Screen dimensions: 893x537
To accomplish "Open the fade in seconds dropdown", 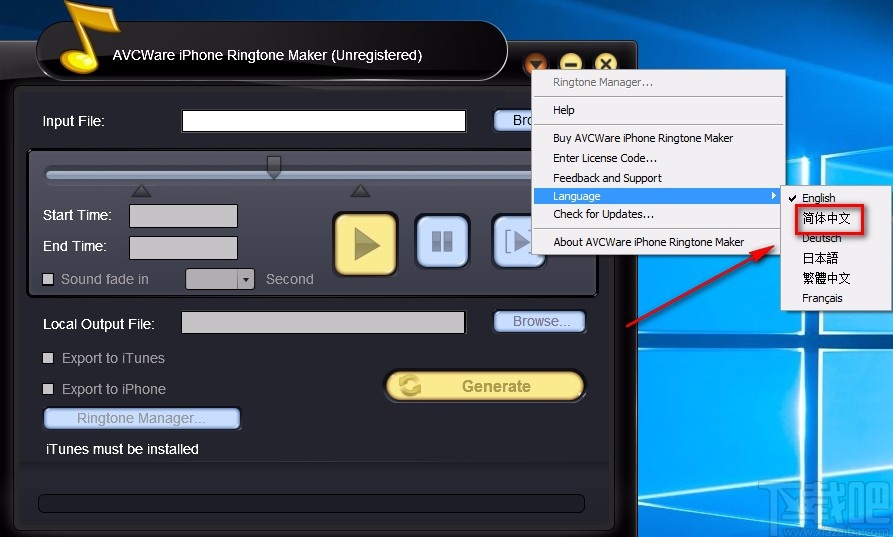I will [x=245, y=279].
